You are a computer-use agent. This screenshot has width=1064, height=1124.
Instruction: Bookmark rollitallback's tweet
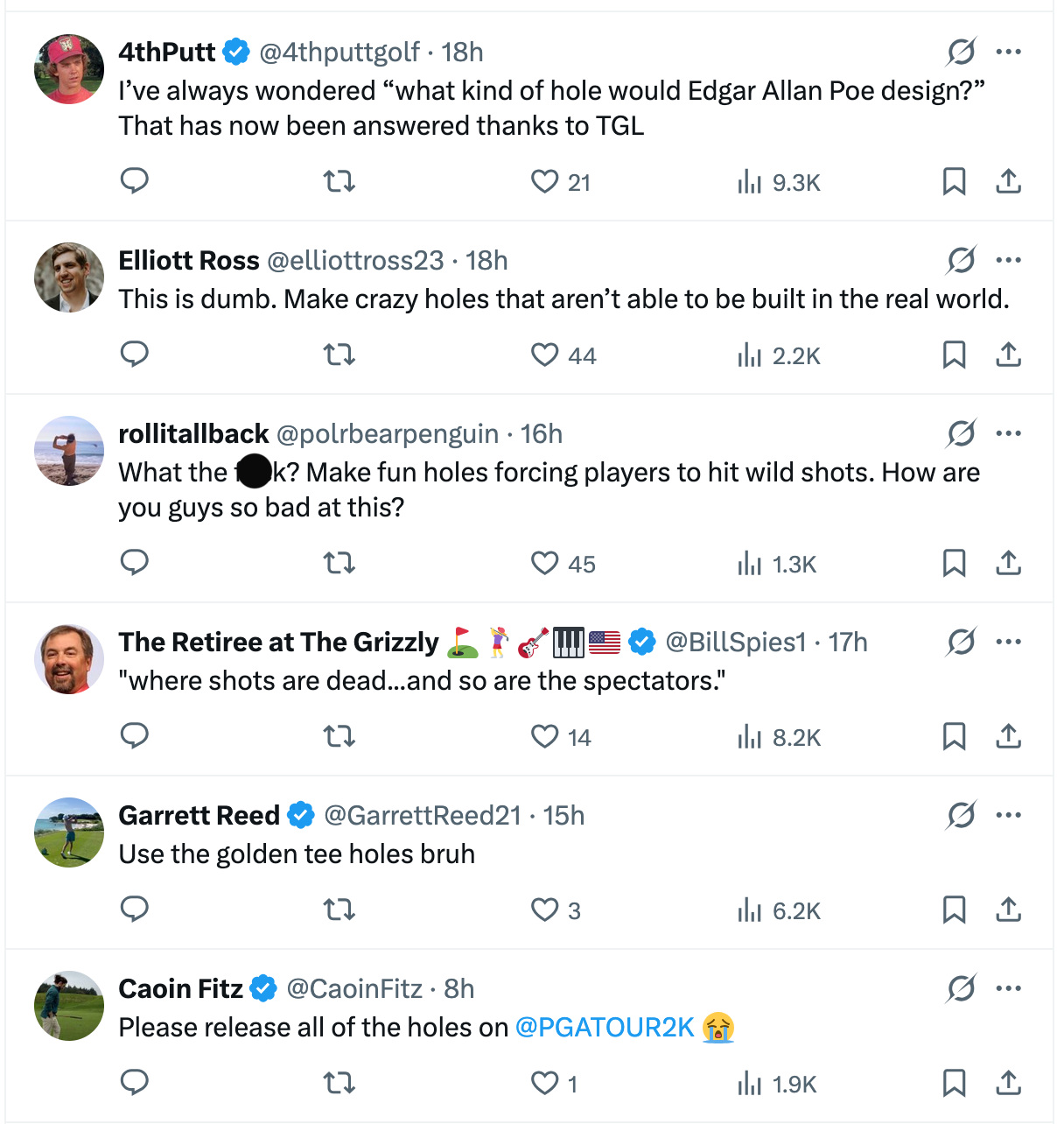(x=954, y=563)
